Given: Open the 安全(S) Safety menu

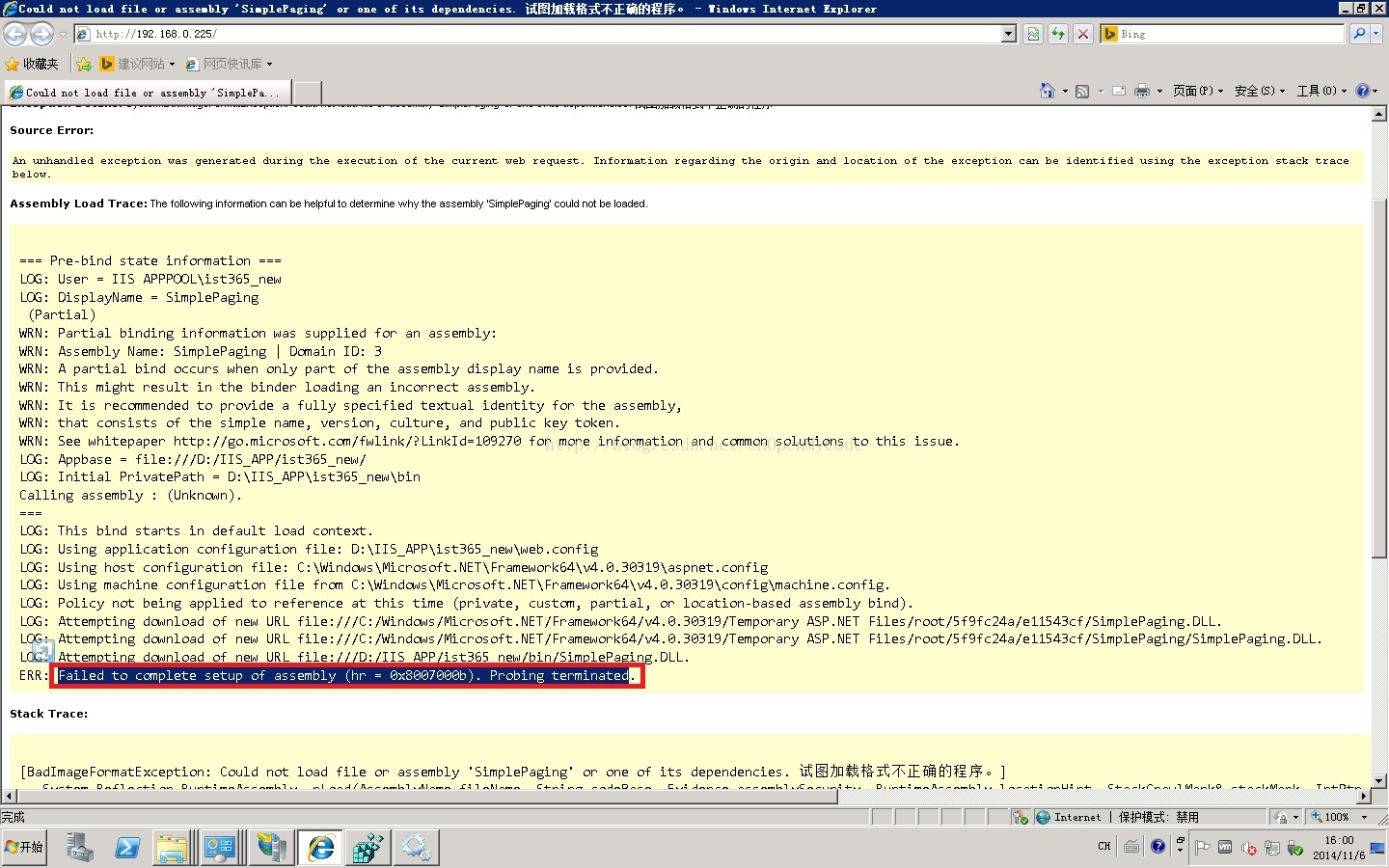Looking at the screenshot, I should 1260,91.
